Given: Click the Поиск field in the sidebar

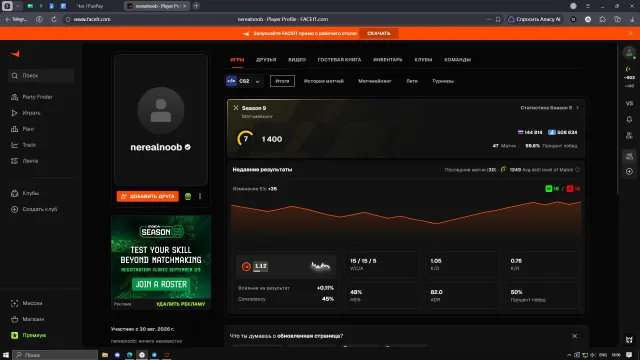Looking at the screenshot, I should pos(41,76).
